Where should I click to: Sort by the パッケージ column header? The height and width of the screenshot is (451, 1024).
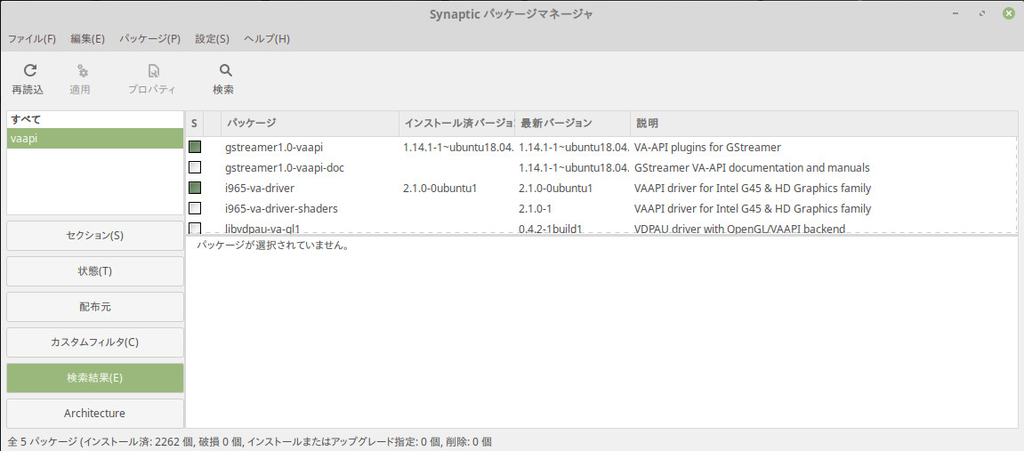[x=310, y=123]
